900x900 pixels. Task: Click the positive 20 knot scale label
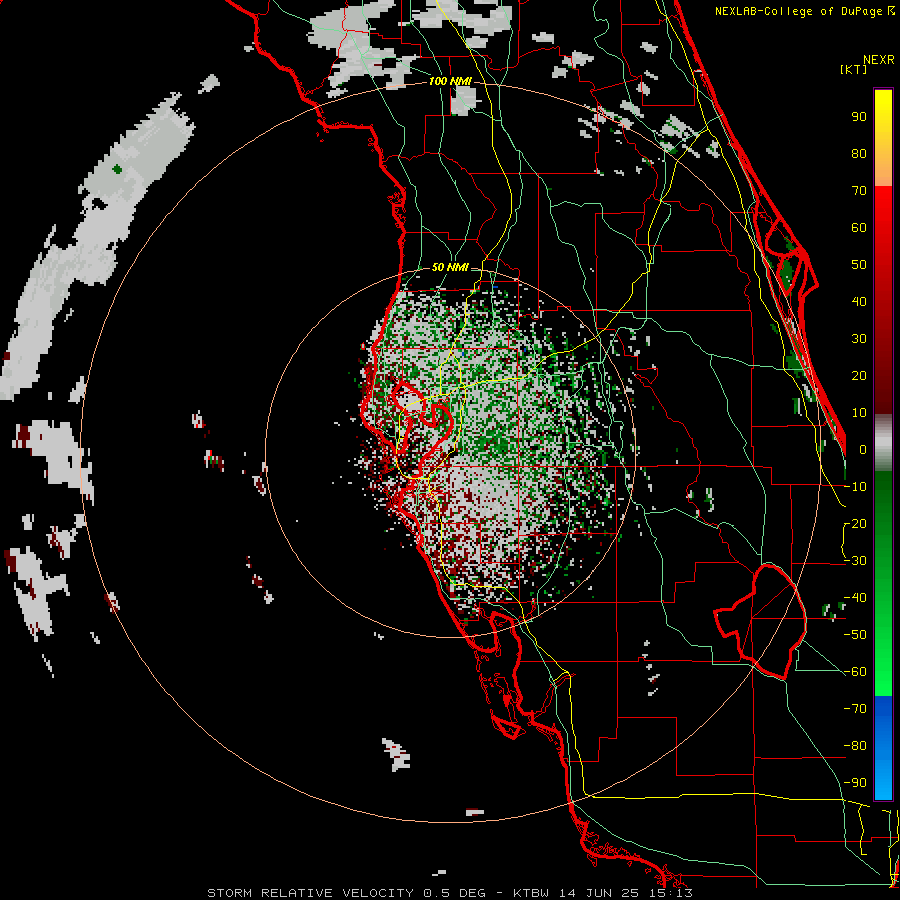pyautogui.click(x=859, y=376)
